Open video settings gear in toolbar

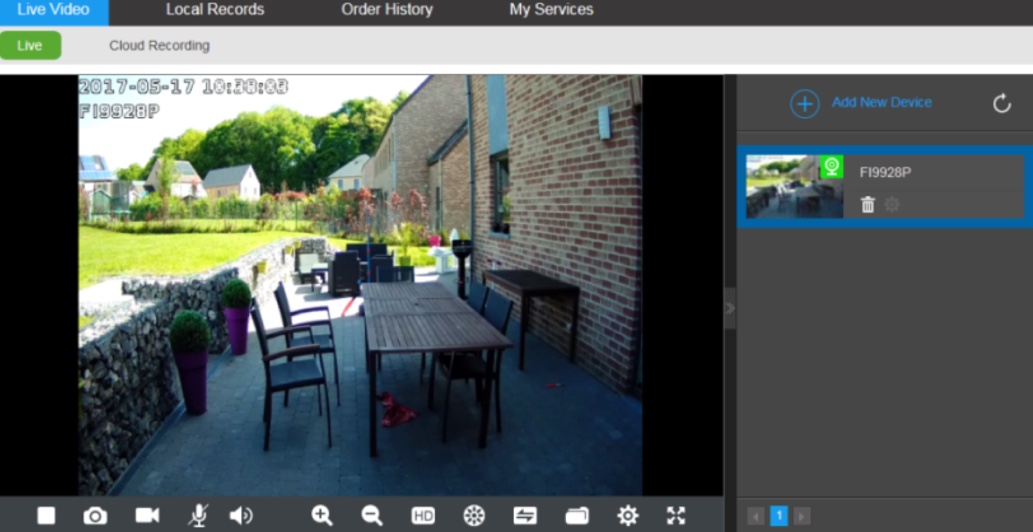point(627,515)
